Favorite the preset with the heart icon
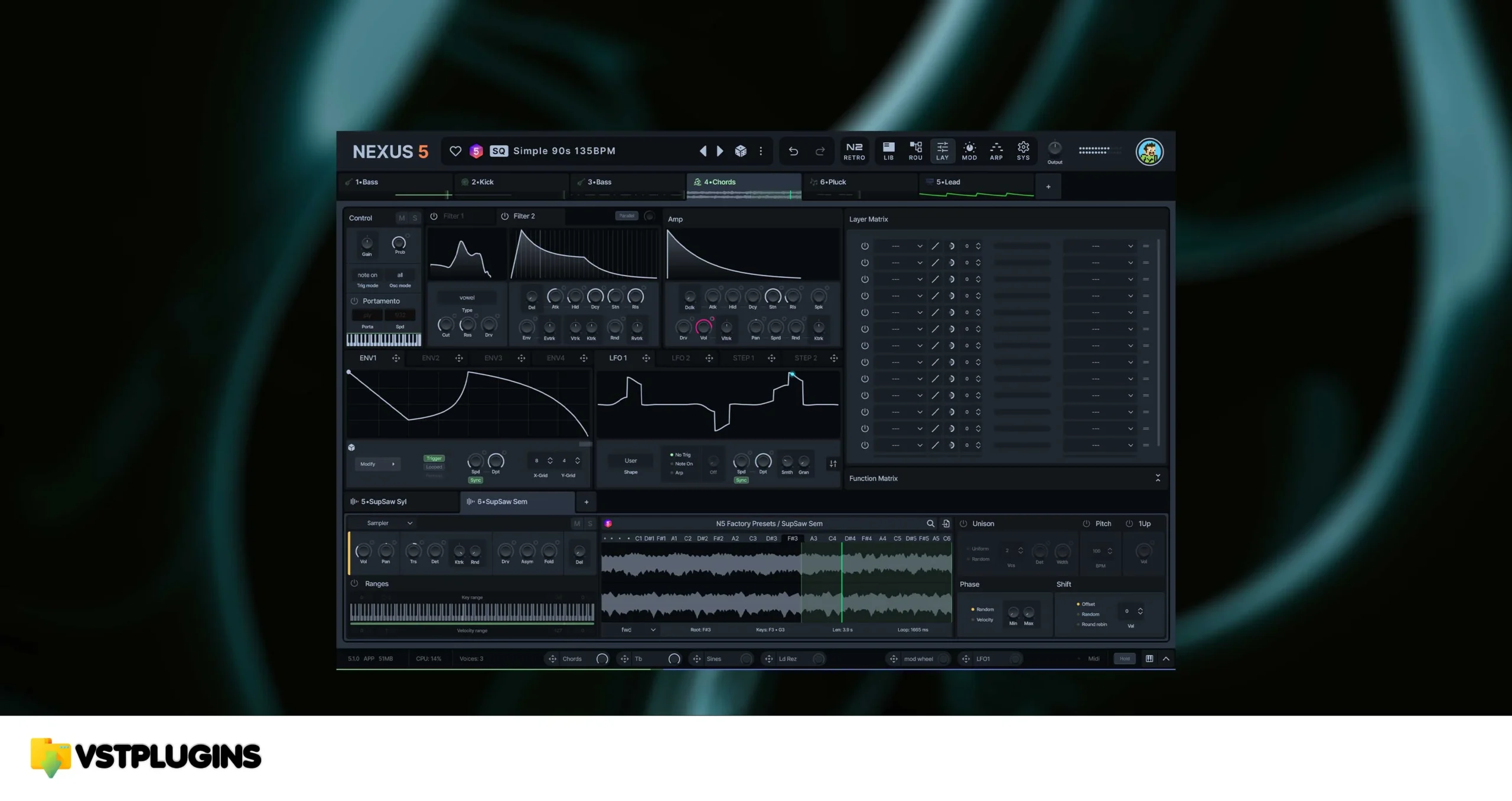1512x801 pixels. tap(455, 151)
